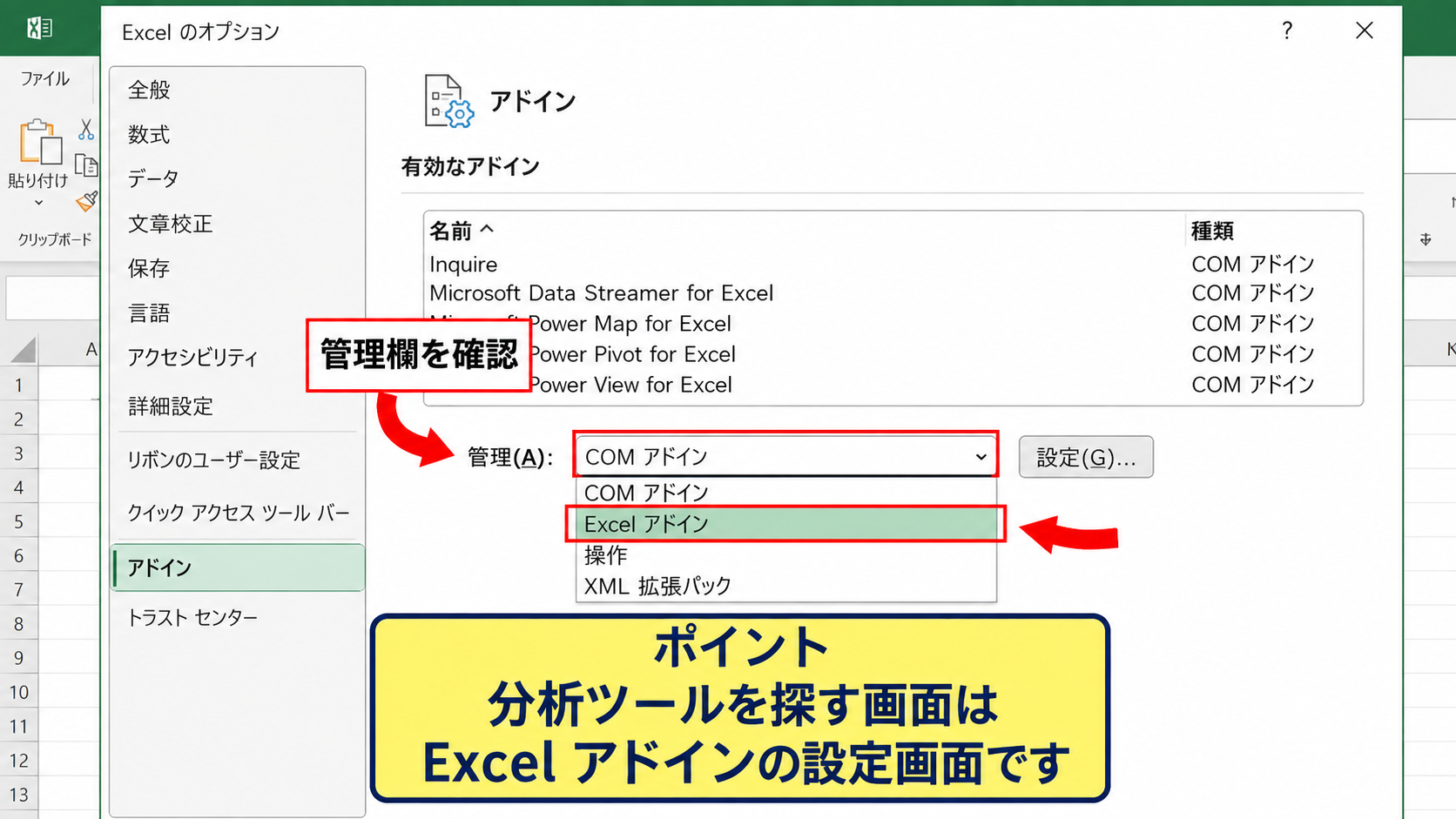Click the 種類 column header
The width and height of the screenshot is (1456, 819).
point(1212,231)
